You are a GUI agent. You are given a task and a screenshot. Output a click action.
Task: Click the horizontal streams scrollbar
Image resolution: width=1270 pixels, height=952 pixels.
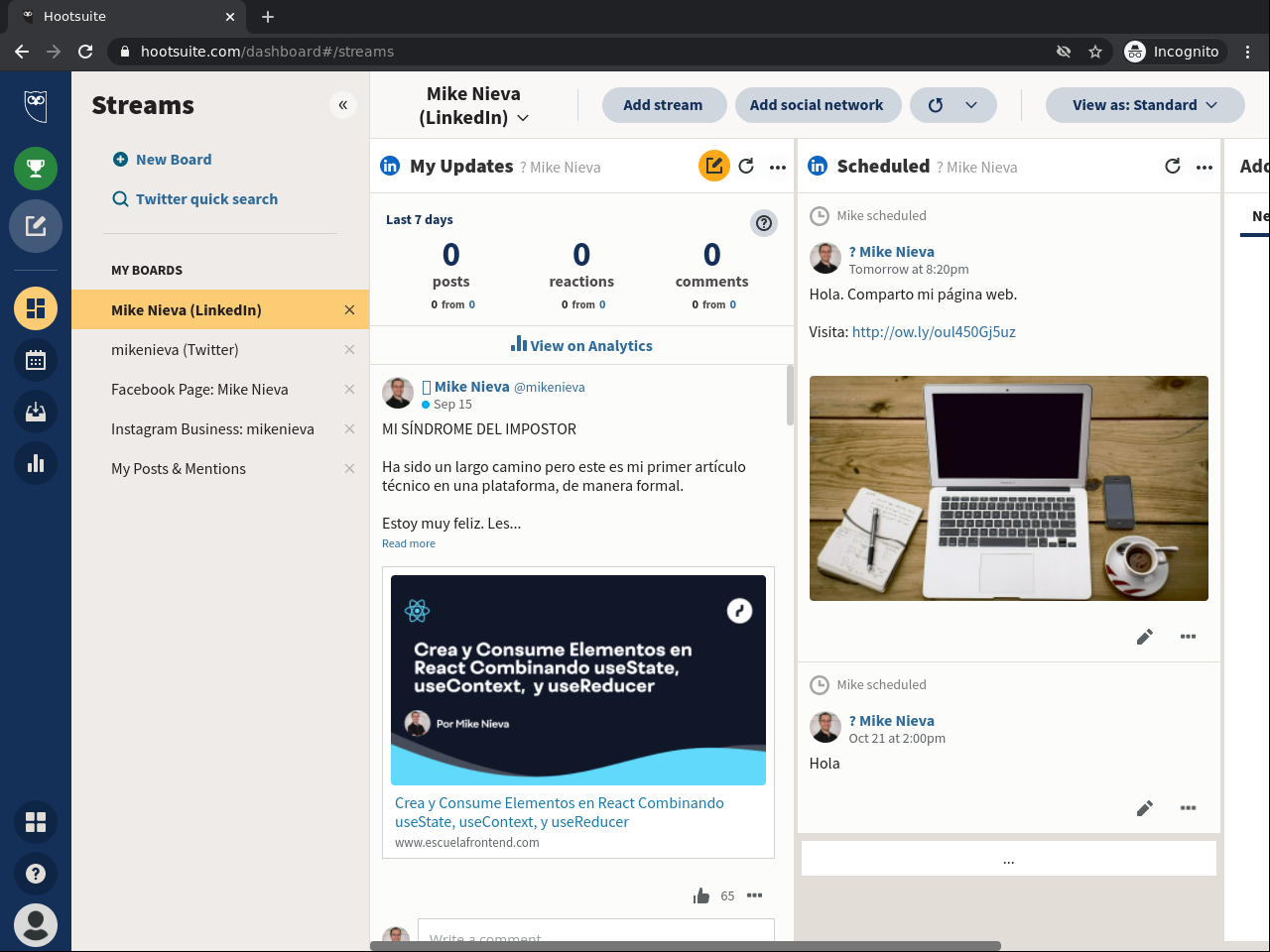tap(686, 946)
